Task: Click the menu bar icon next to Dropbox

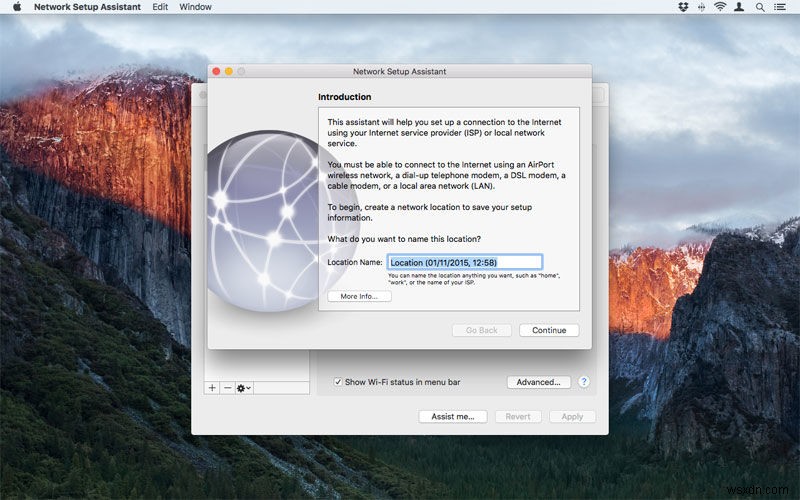Action: click(x=702, y=7)
